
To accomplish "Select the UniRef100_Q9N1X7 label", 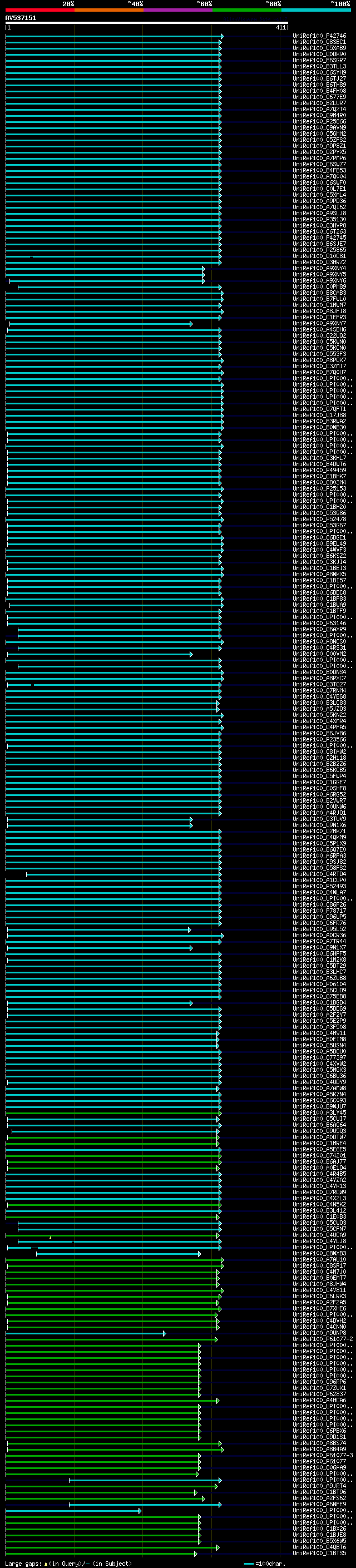I will pyautogui.click(x=319, y=947).
